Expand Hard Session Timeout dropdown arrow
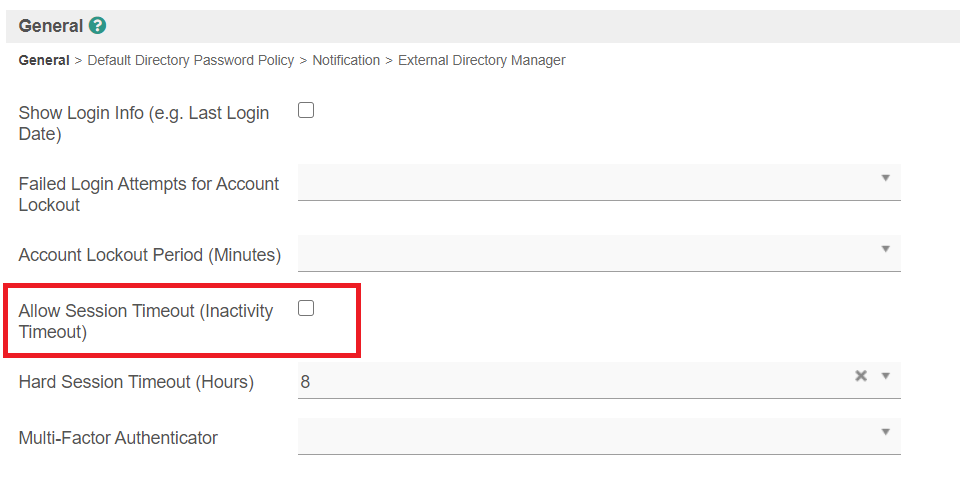Viewport: 960px width, 495px height. 885,376
